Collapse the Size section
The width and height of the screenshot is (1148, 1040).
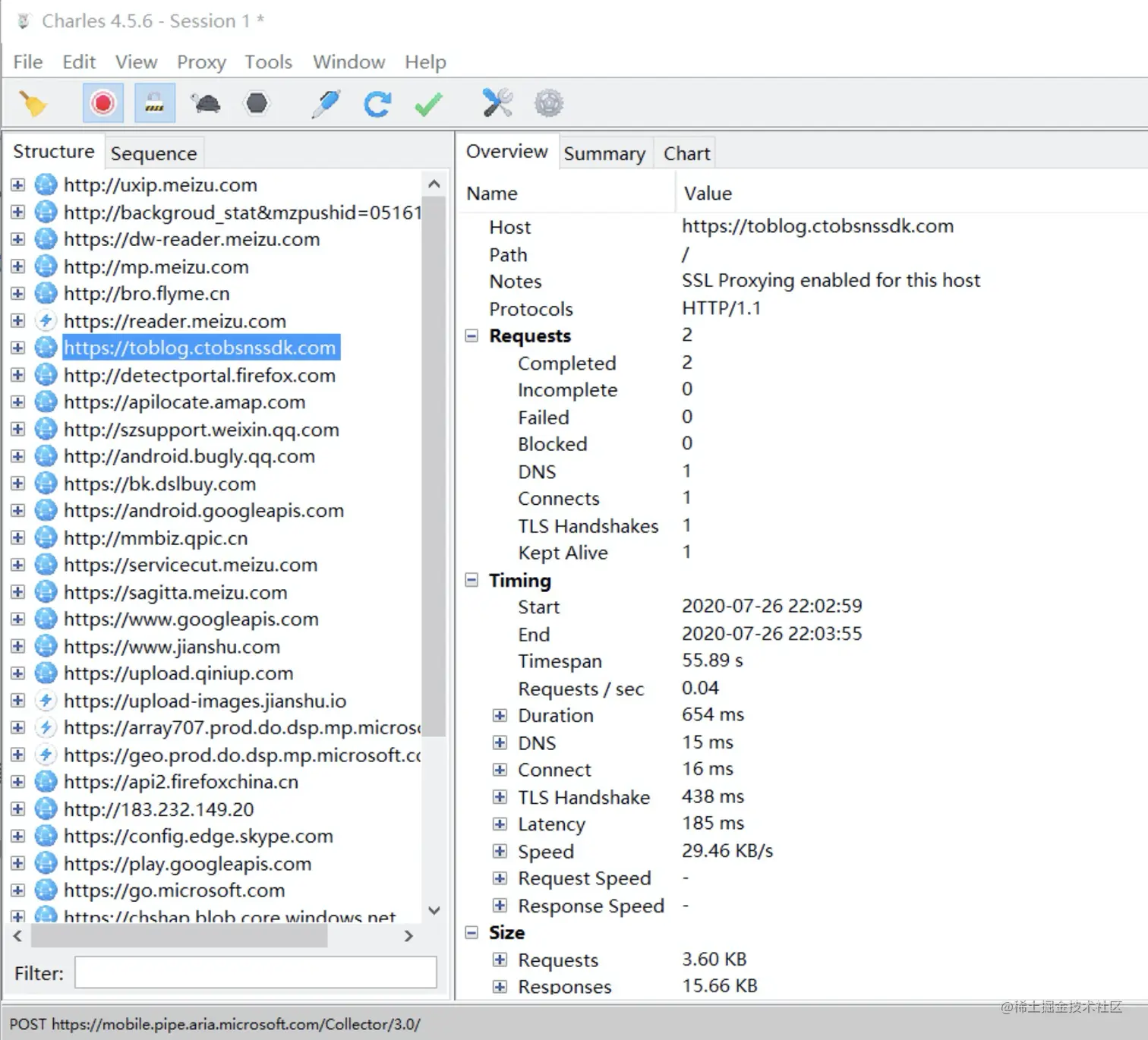[471, 932]
